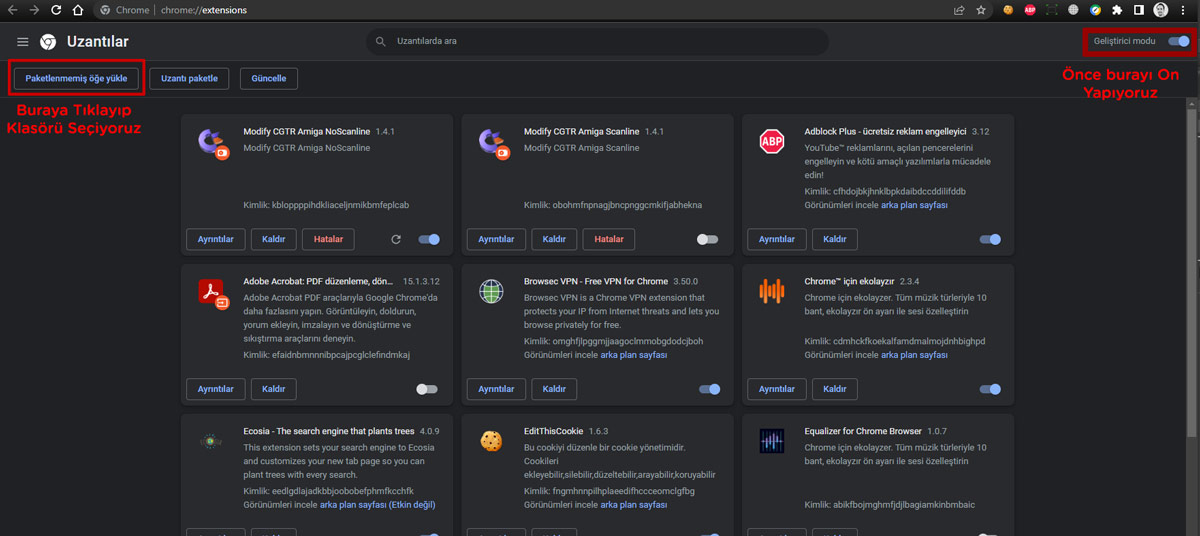Go back using browser back arrow
This screenshot has height=536, width=1200.
[12, 10]
